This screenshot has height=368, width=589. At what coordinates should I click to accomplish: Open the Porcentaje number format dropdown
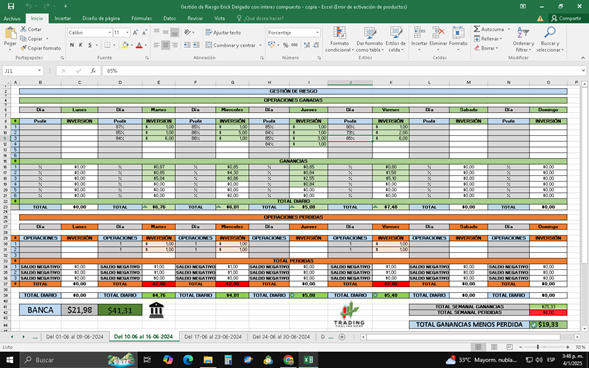click(x=317, y=33)
